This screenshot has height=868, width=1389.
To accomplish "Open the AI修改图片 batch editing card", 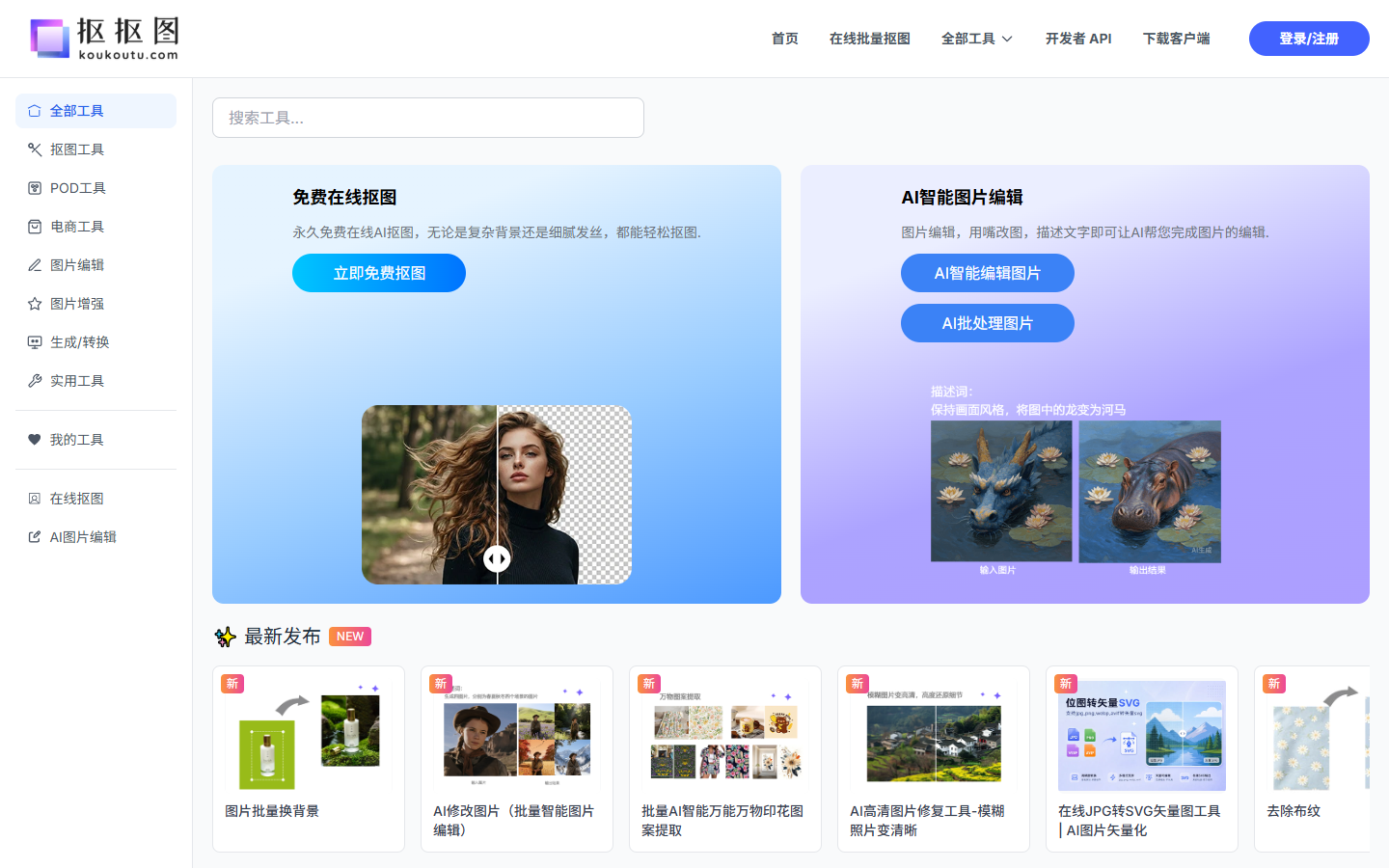I will [517, 759].
